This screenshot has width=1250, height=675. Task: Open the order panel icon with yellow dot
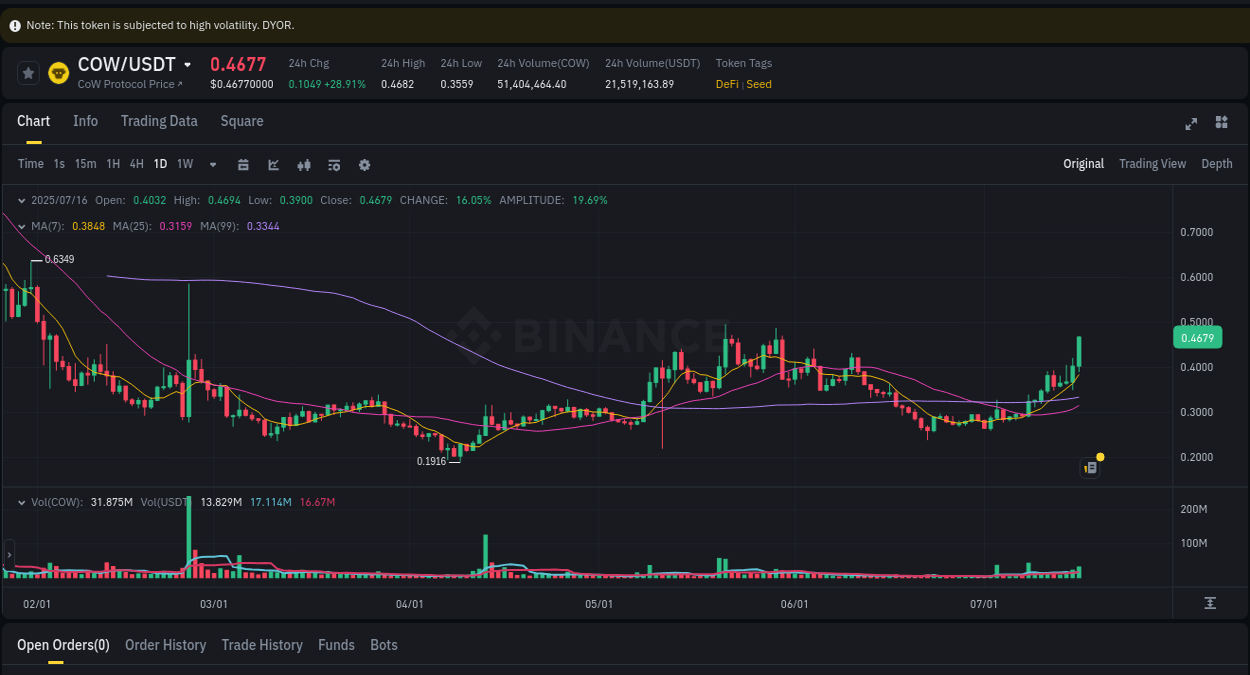tap(1090, 467)
